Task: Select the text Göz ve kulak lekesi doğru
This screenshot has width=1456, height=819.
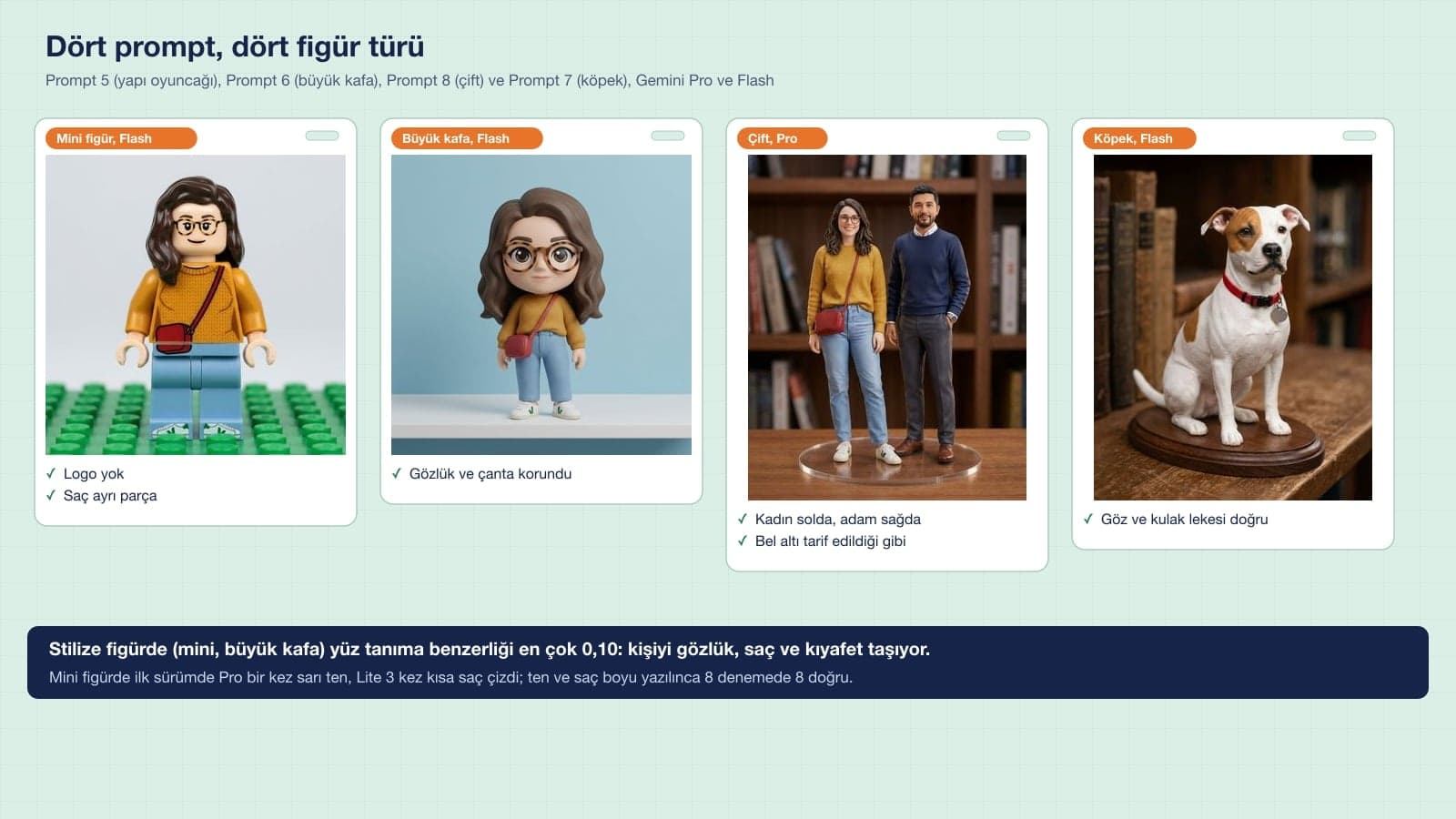Action: [1185, 519]
